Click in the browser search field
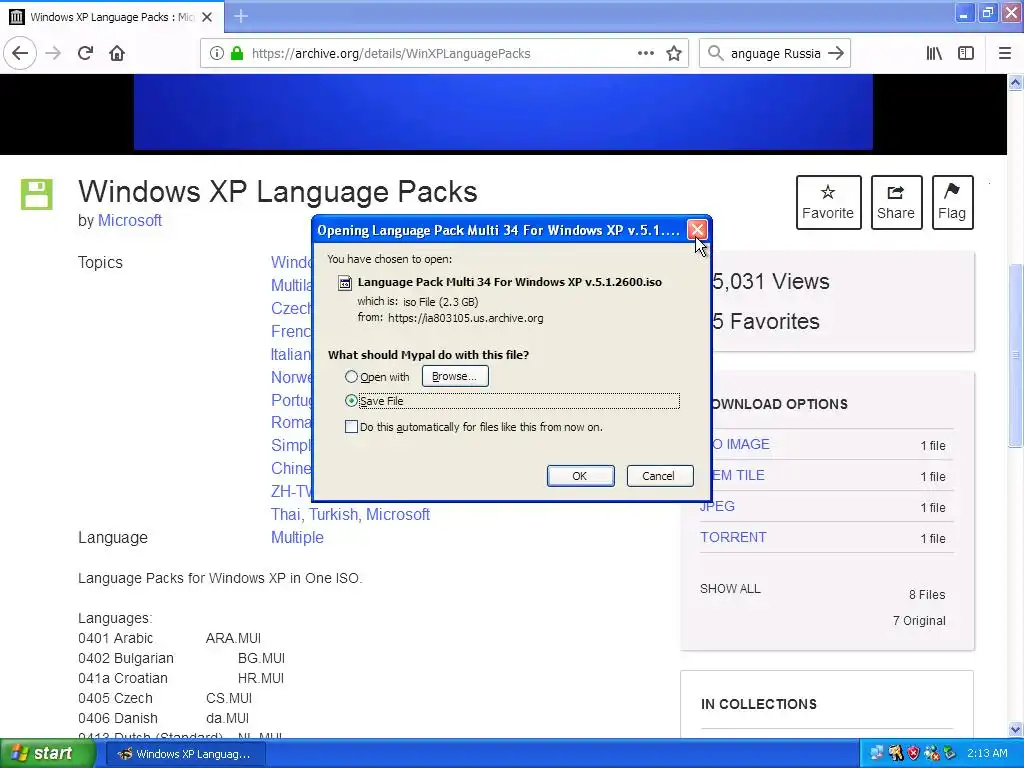 (775, 54)
